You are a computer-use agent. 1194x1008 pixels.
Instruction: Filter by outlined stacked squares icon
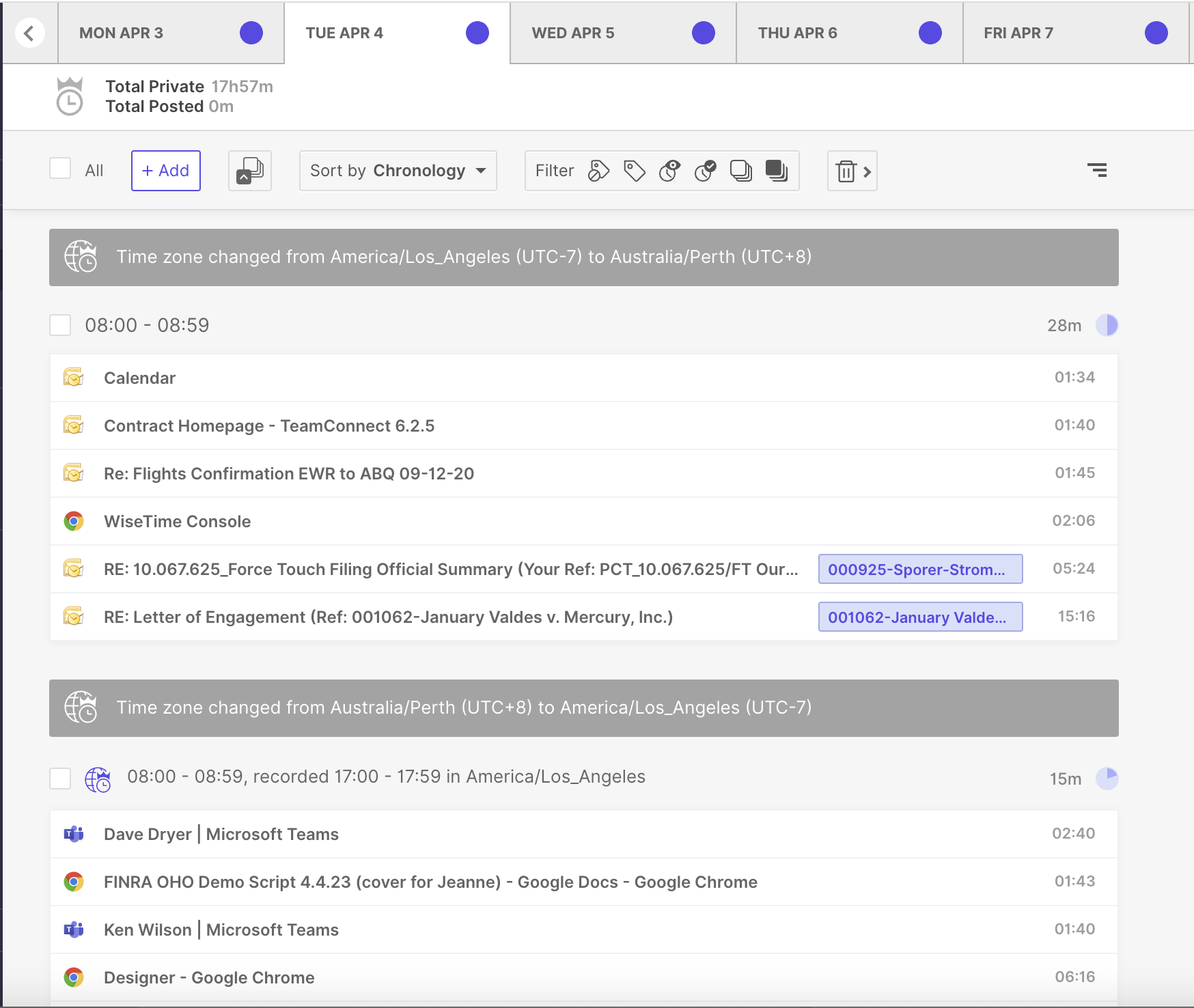pyautogui.click(x=741, y=171)
